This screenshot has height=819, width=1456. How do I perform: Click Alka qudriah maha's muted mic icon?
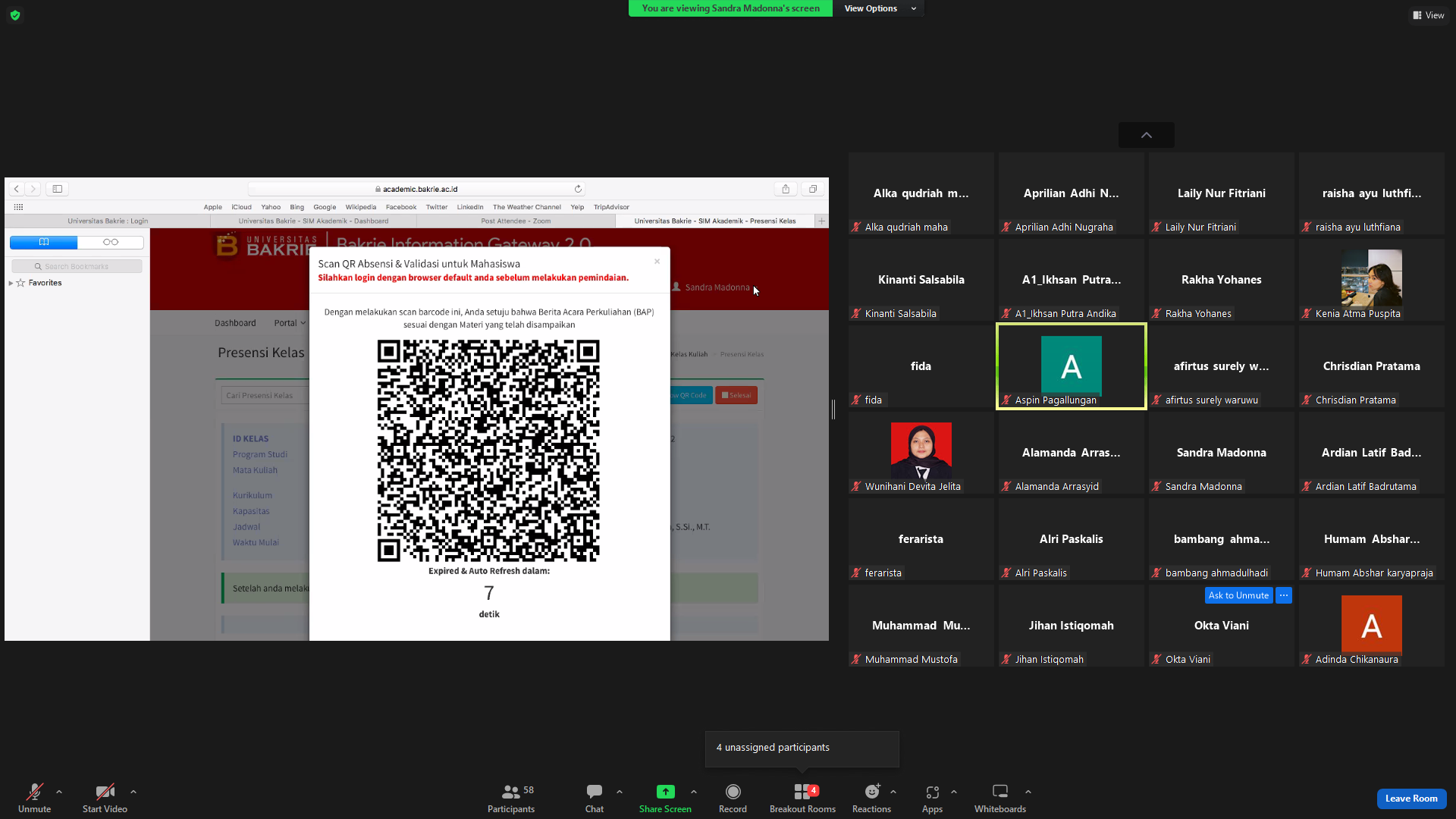856,227
